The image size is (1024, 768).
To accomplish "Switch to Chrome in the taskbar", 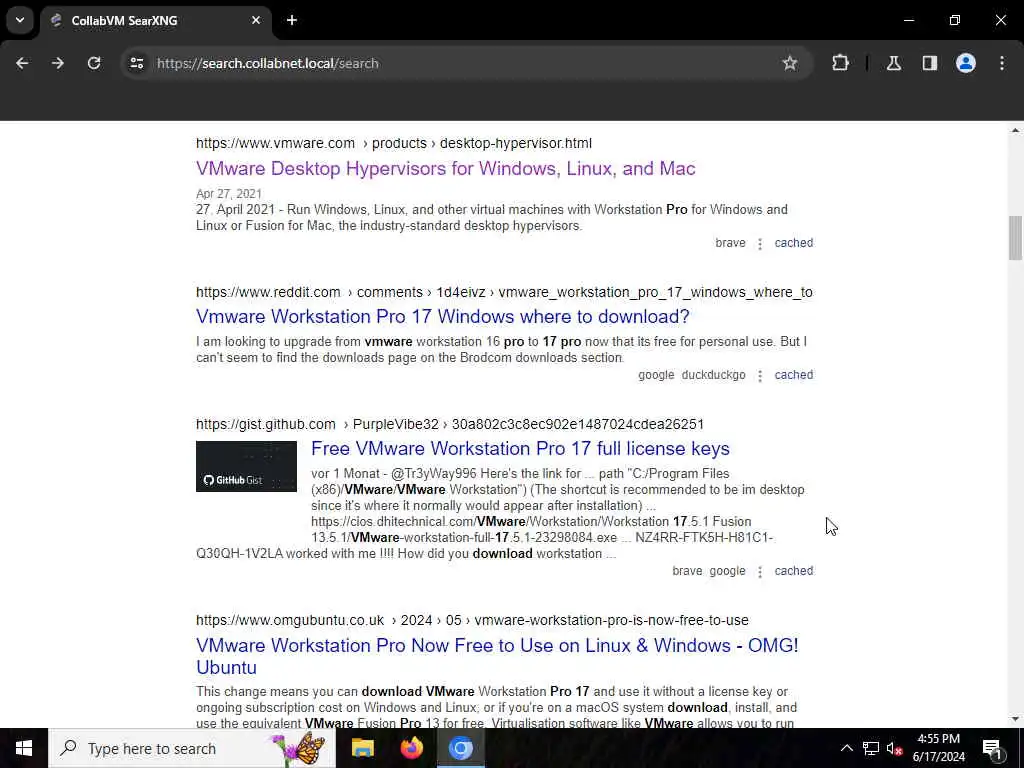I will point(460,748).
